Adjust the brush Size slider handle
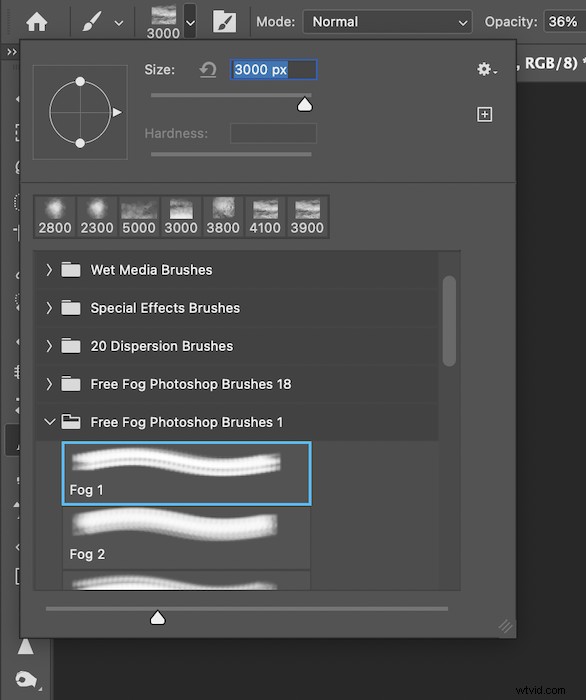Image resolution: width=586 pixels, height=700 pixels. click(x=305, y=104)
